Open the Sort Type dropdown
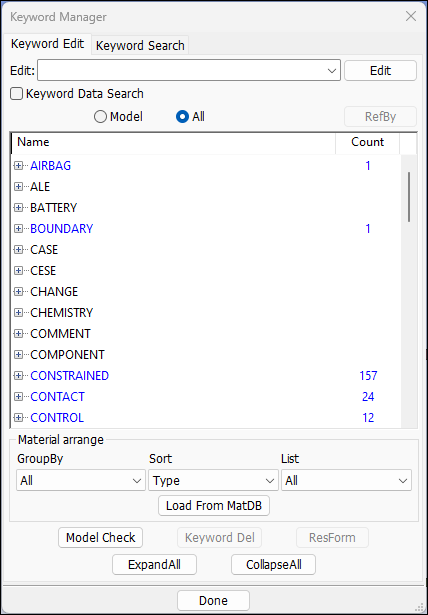Screen dimensions: 428x615 pos(213,480)
